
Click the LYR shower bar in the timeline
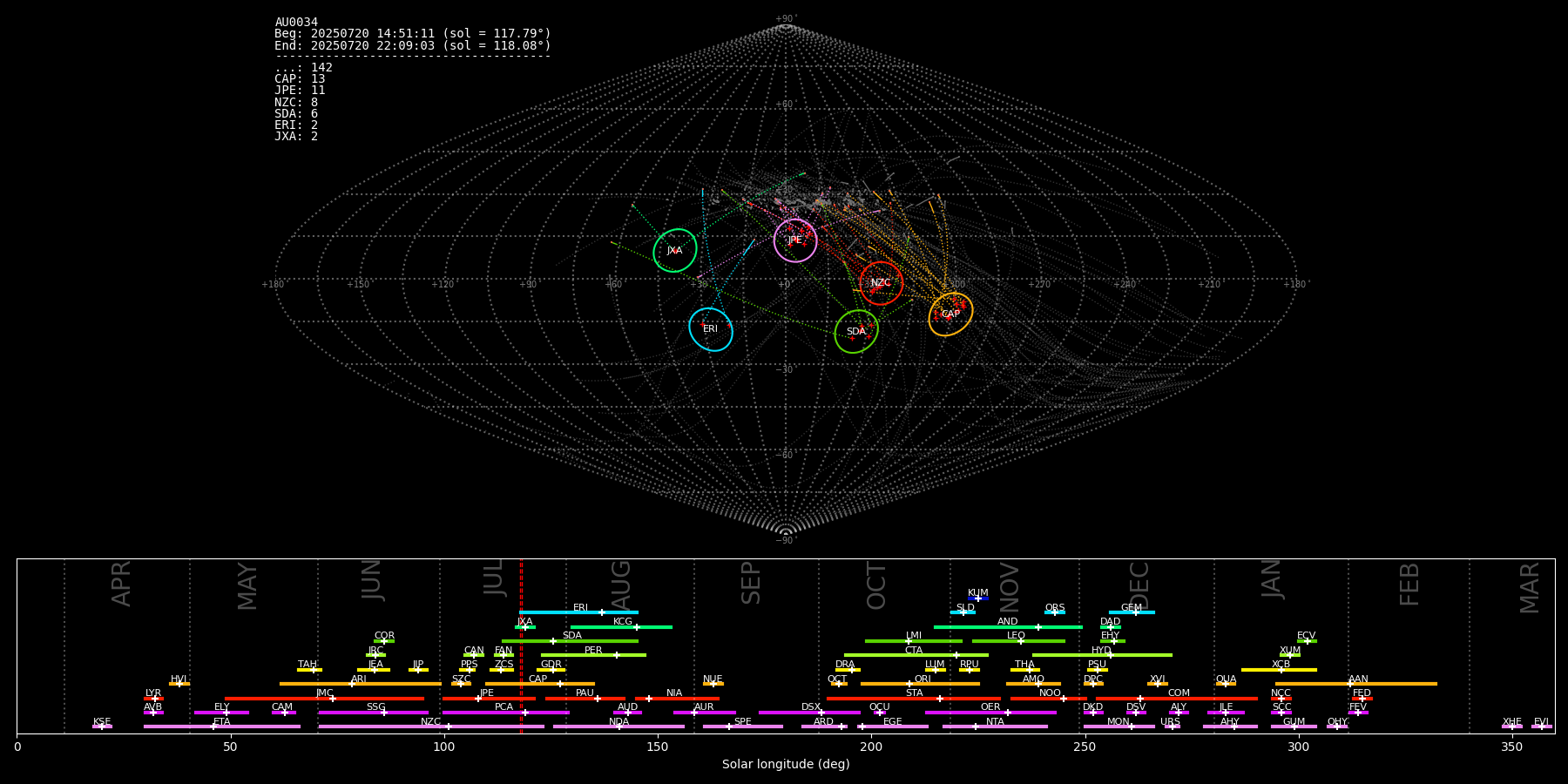point(153,699)
